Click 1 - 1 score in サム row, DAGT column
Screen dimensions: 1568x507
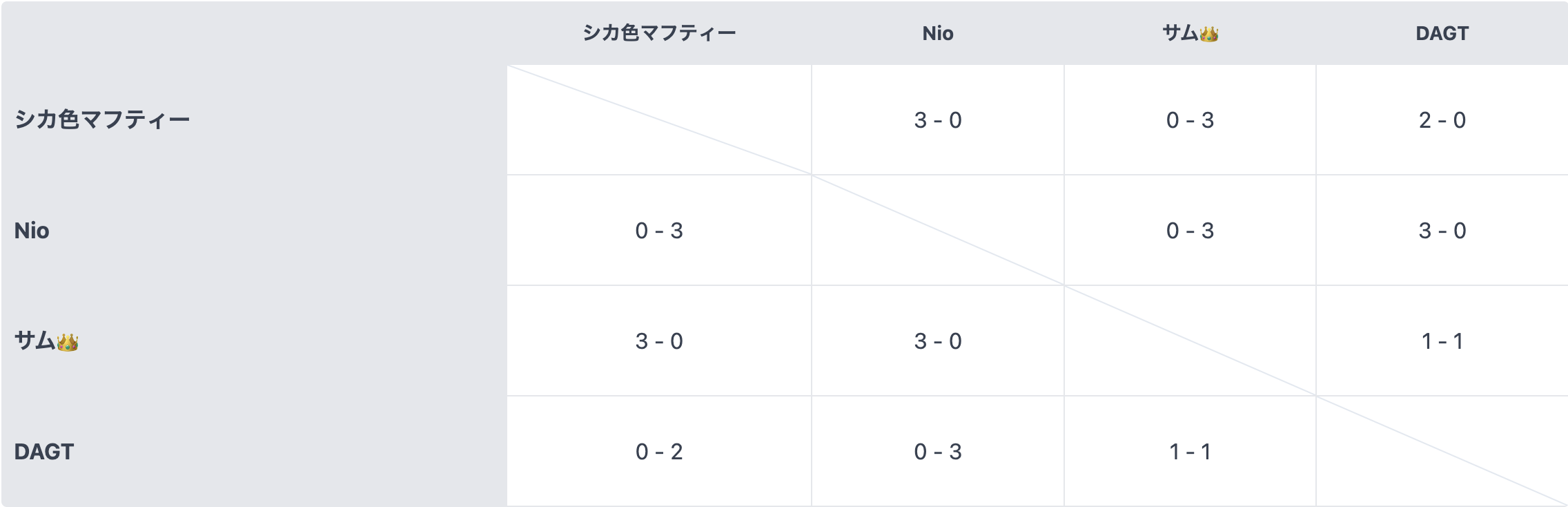1442,341
